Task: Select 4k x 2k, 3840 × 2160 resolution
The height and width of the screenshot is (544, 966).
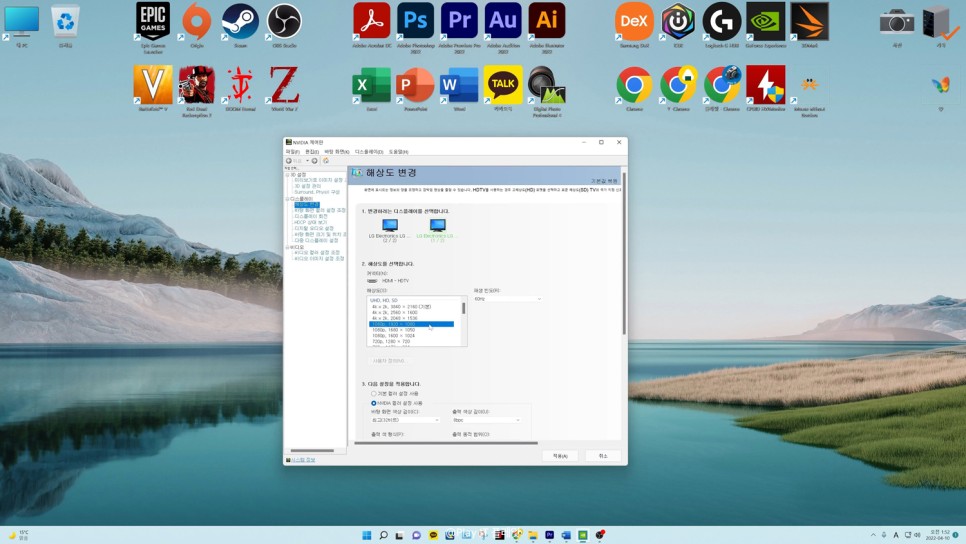Action: point(402,306)
